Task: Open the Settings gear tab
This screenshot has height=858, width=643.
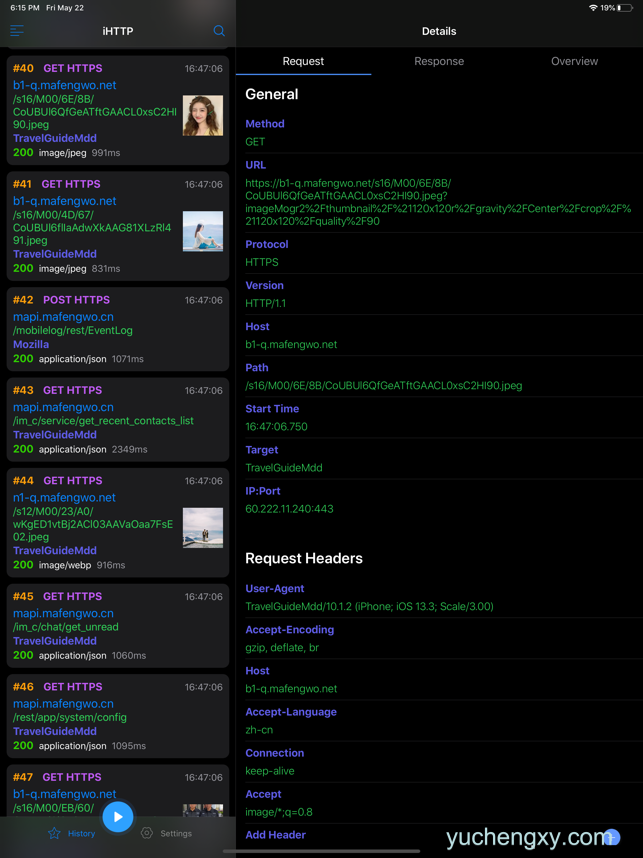Action: click(x=166, y=833)
